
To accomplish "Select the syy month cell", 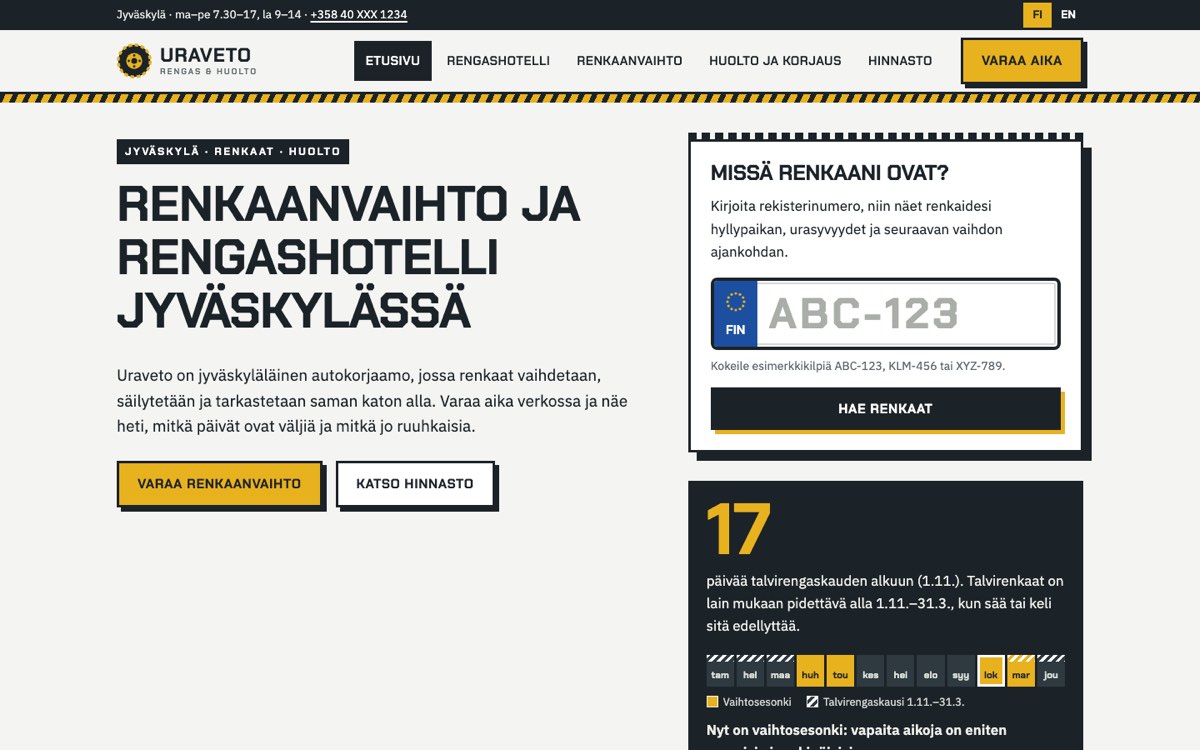I will click(x=960, y=671).
